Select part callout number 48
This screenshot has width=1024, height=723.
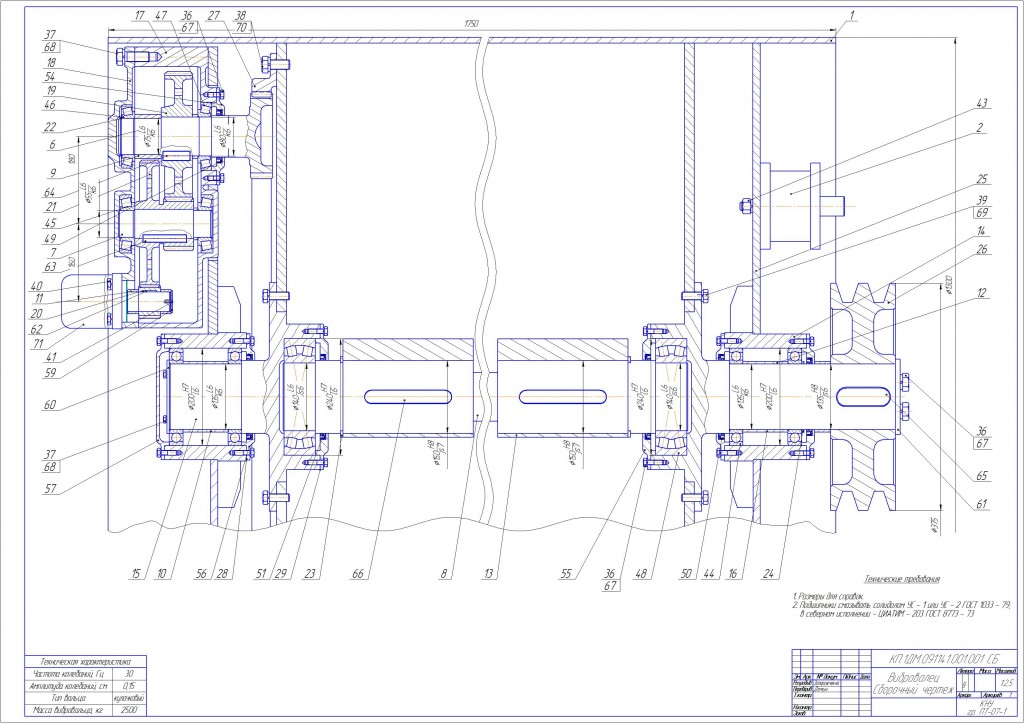[641, 574]
